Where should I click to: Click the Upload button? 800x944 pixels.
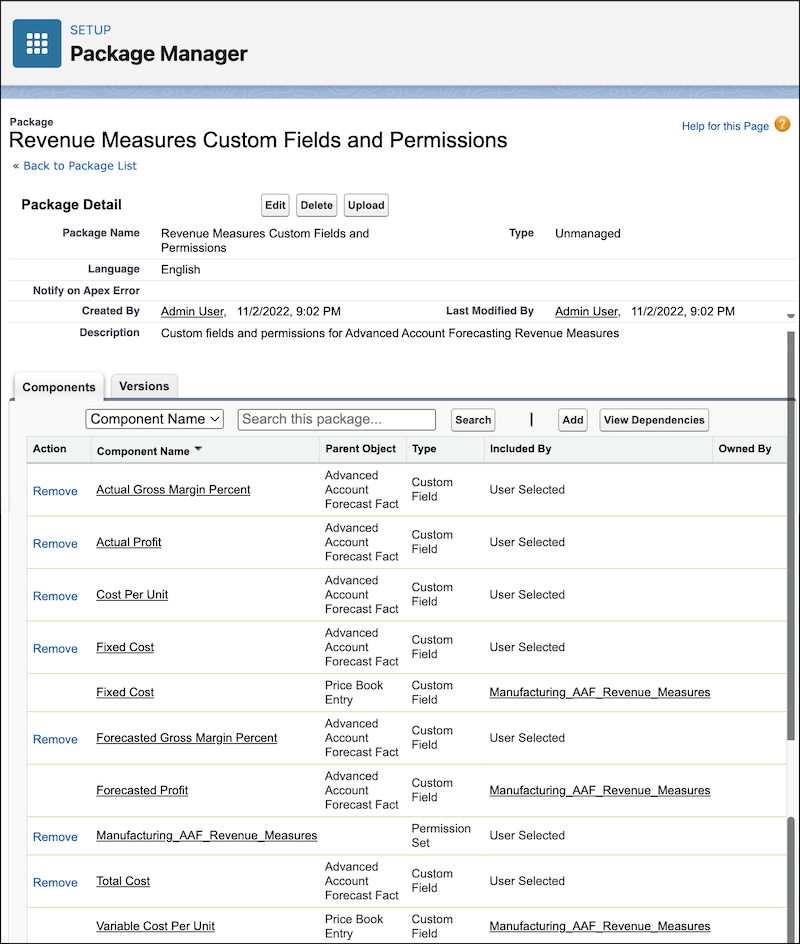366,205
